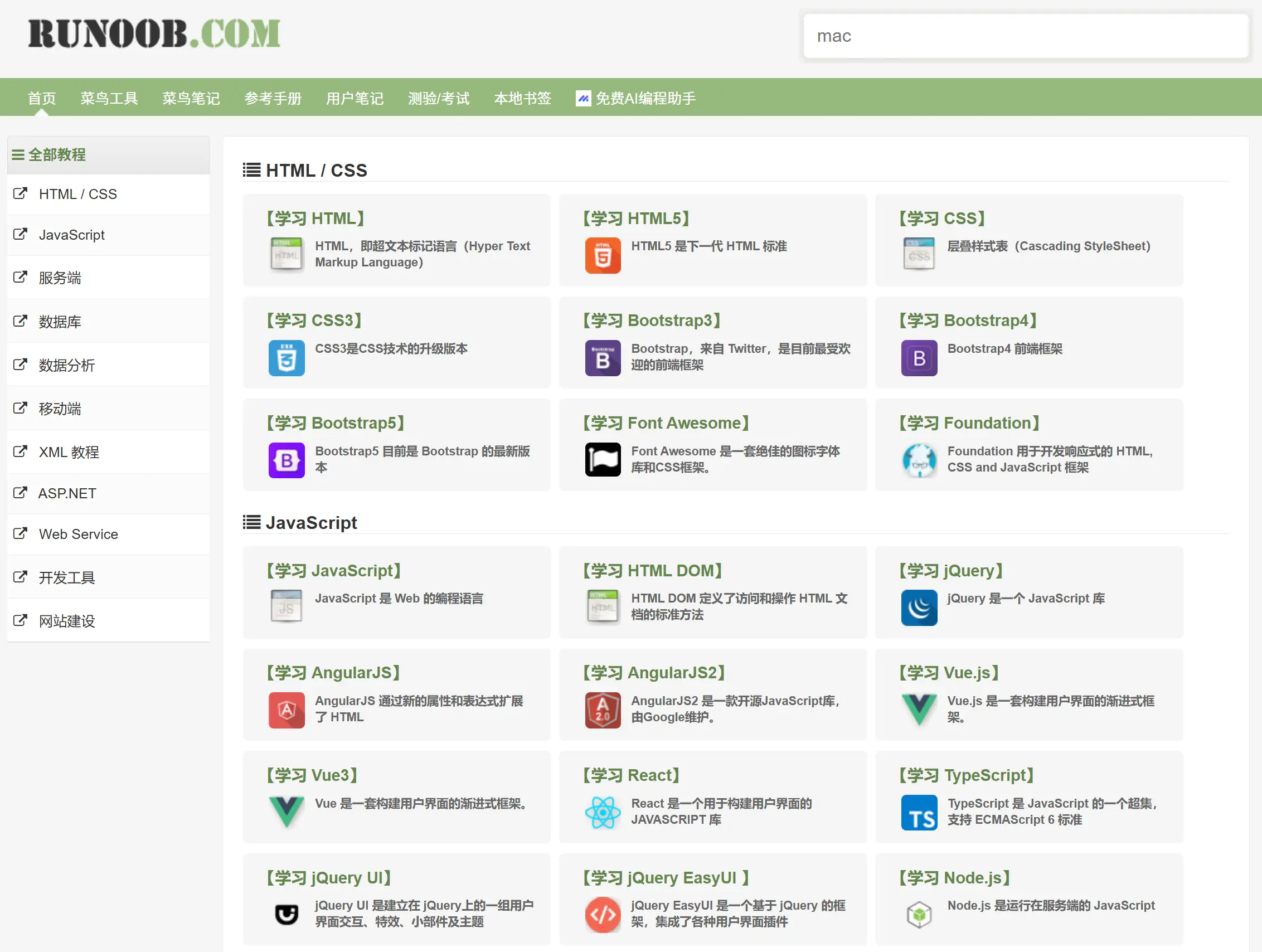Click the purple Bootstrap5 logo icon
Screen dimensions: 1262x952
(287, 460)
